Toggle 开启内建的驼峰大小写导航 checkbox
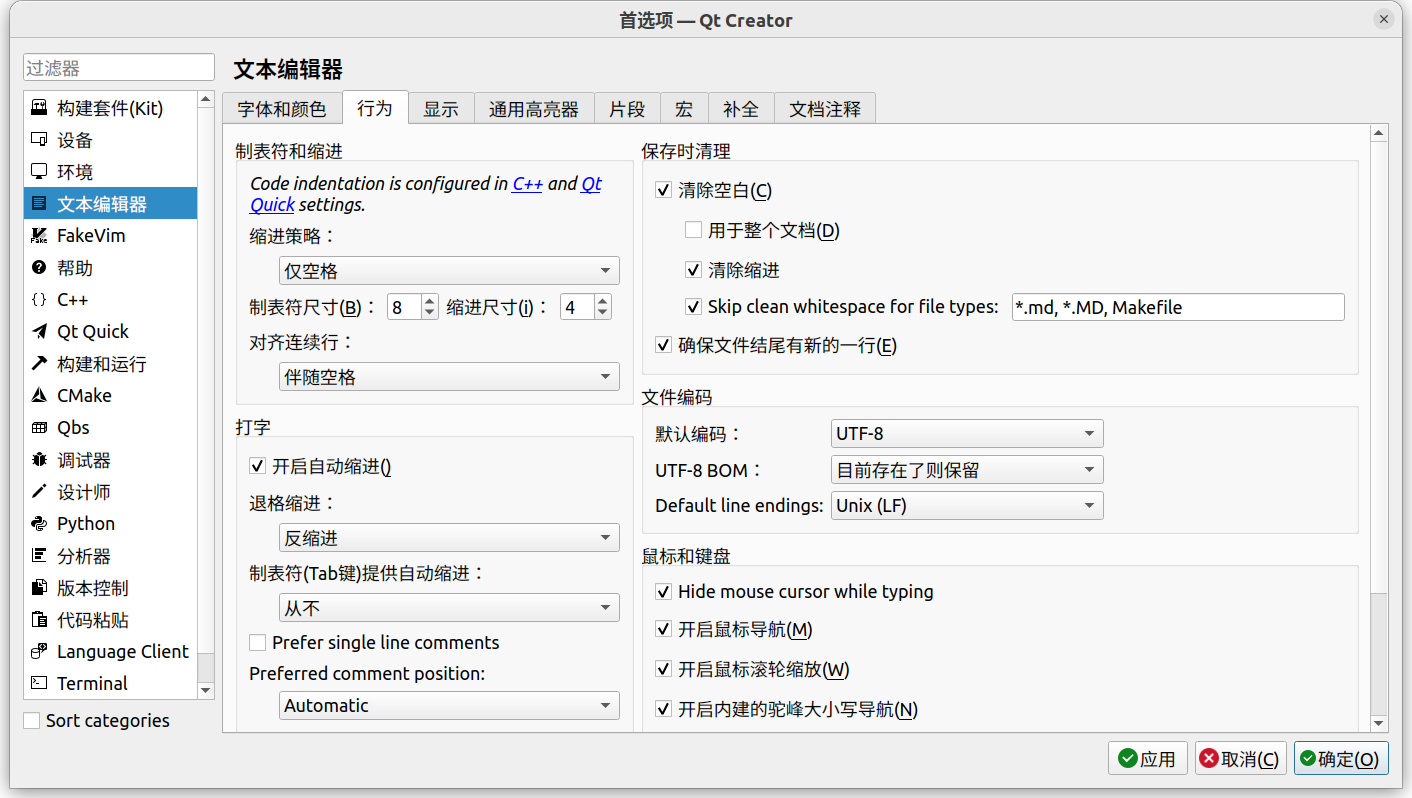 (663, 709)
